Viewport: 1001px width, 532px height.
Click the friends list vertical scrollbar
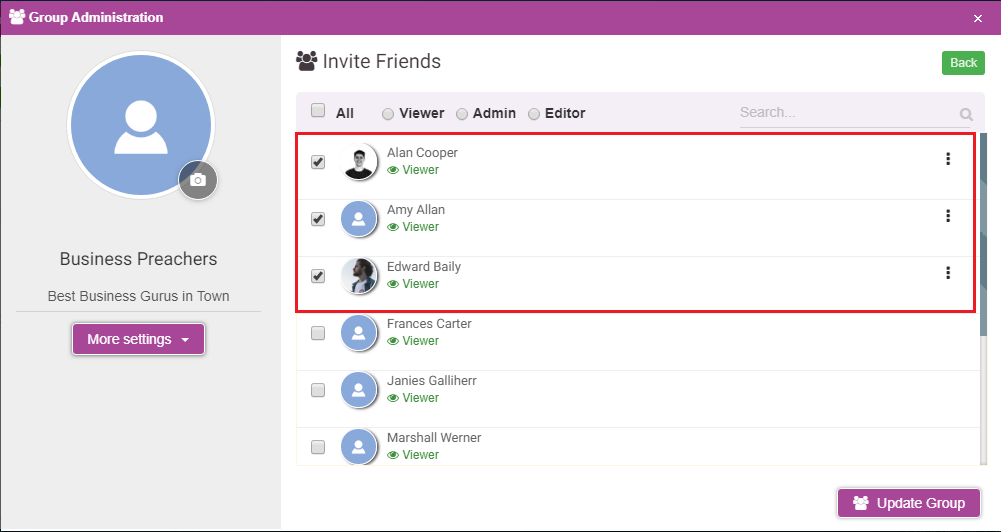click(983, 234)
